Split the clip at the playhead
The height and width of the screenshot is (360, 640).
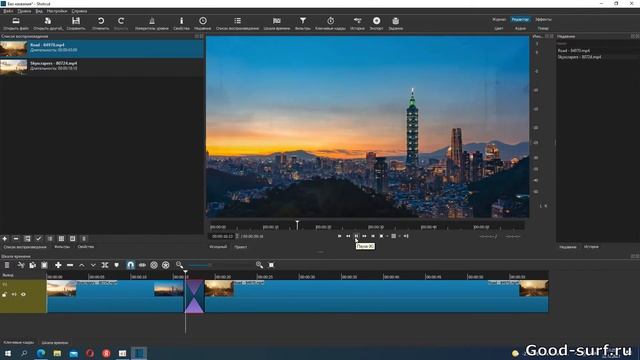tap(105, 265)
